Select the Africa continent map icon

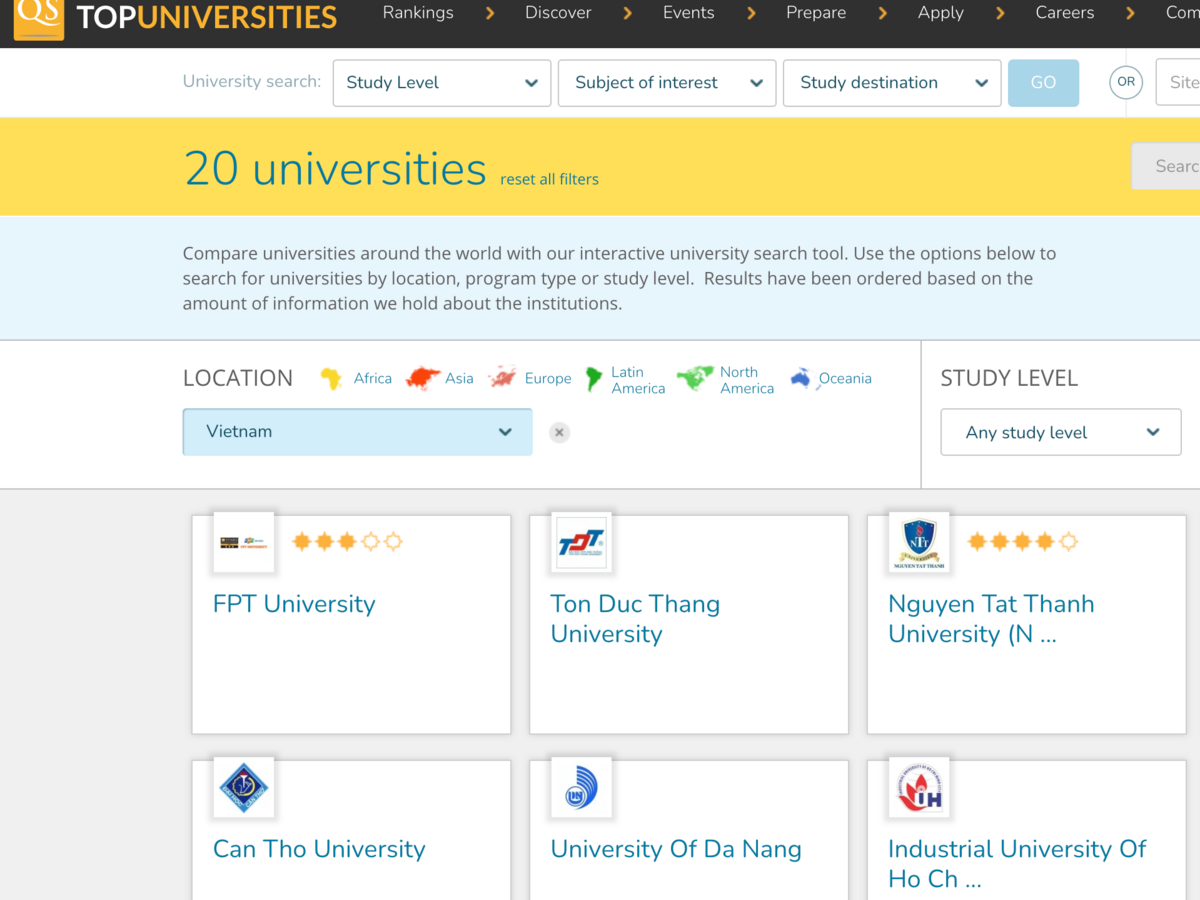(x=331, y=379)
